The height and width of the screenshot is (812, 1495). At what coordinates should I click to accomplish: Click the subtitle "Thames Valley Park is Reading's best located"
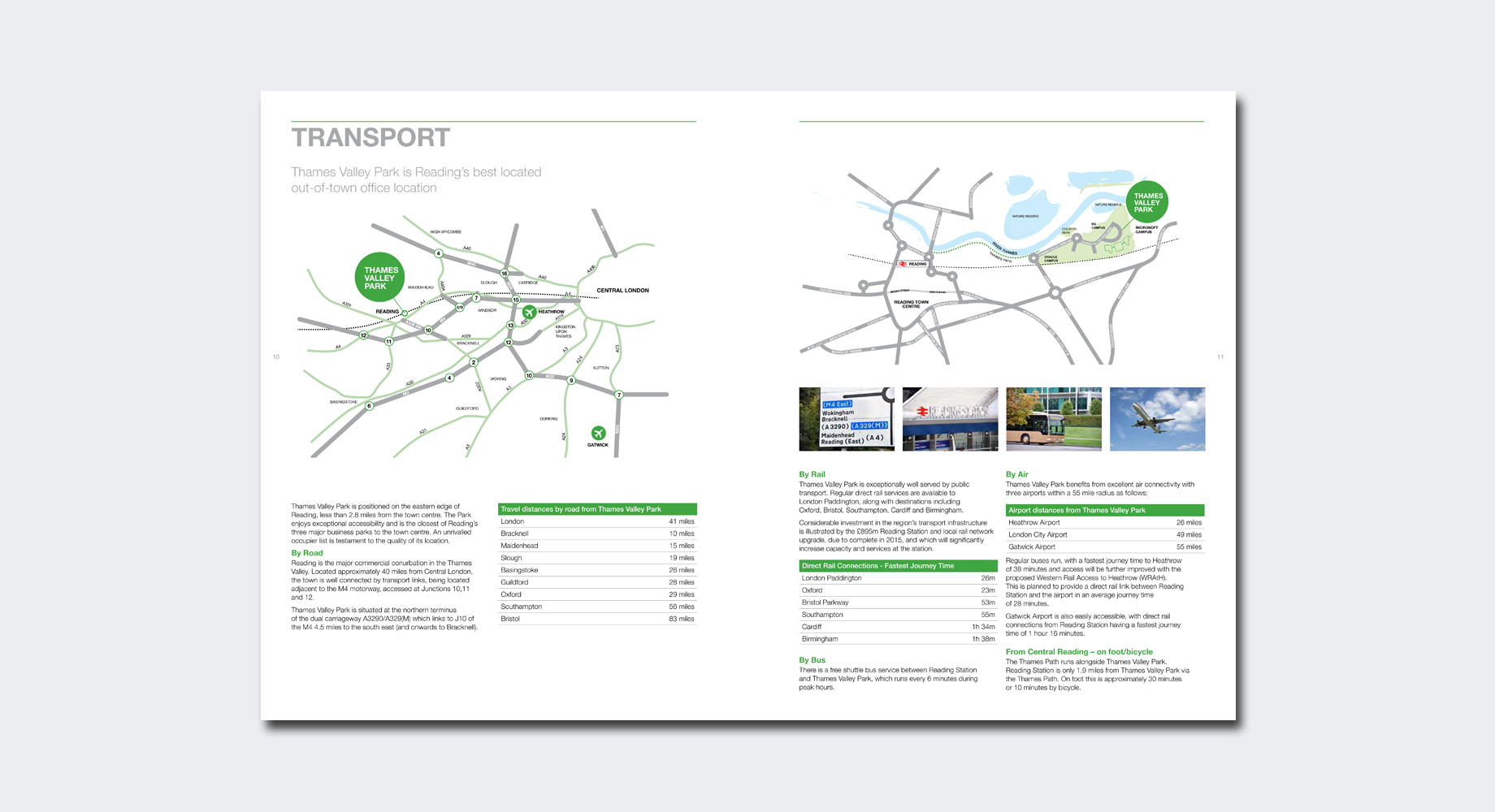coord(416,172)
